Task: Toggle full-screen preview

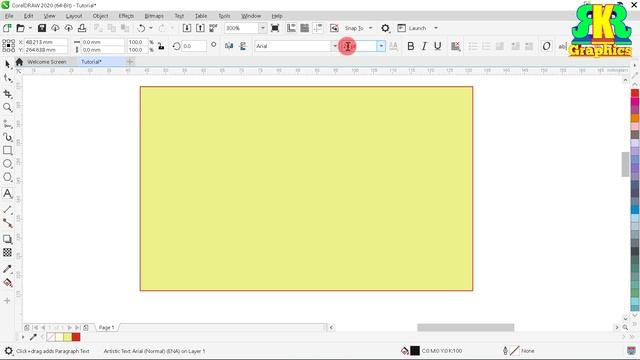Action: point(275,28)
